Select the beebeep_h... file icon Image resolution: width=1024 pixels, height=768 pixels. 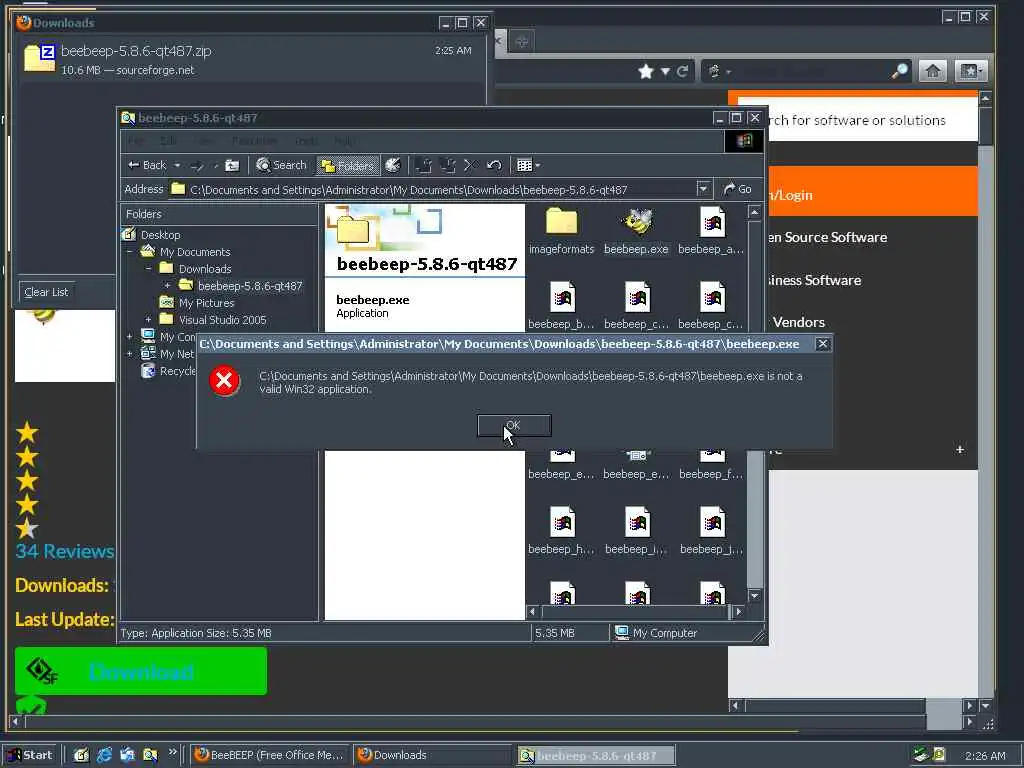coord(562,522)
